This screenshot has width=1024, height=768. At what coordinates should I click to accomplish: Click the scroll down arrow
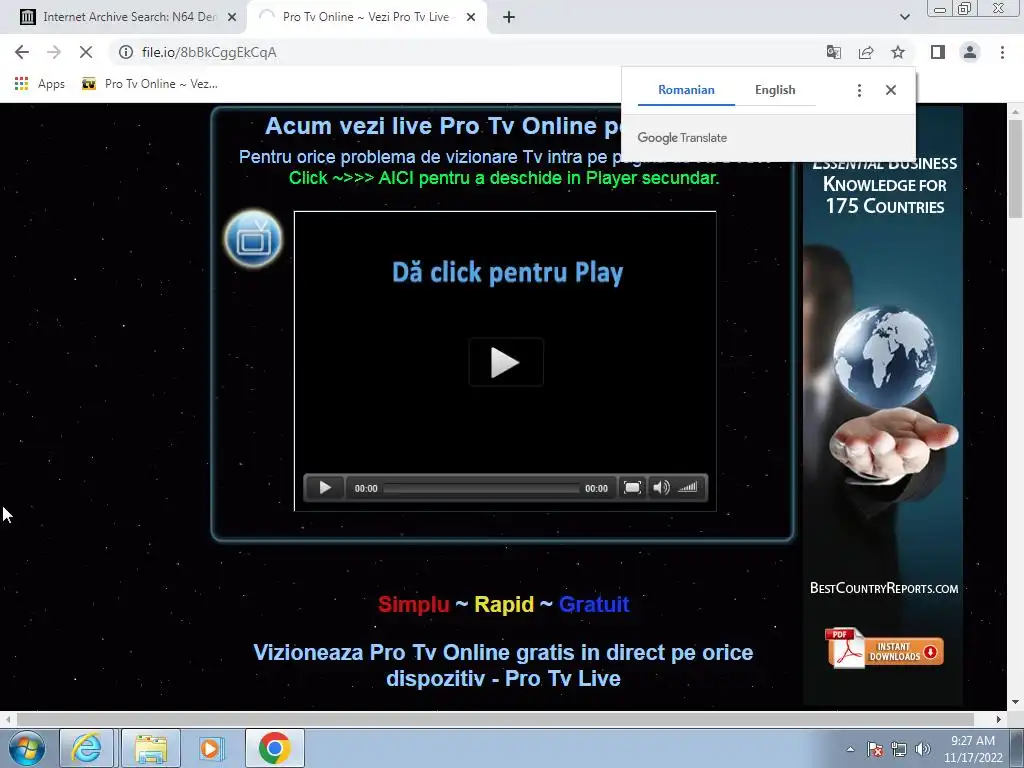pos(1015,702)
